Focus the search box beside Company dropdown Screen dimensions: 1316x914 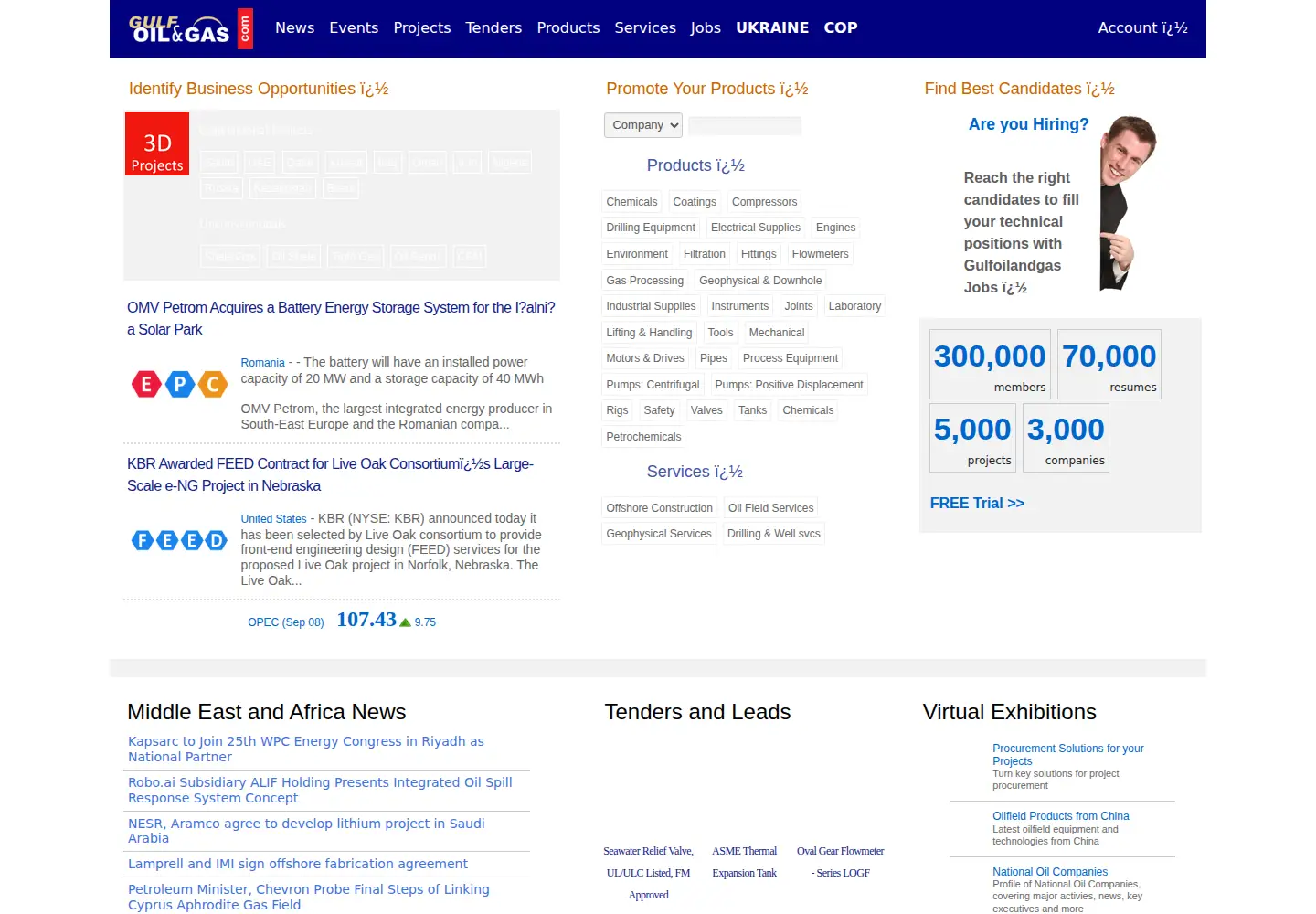[x=745, y=125]
